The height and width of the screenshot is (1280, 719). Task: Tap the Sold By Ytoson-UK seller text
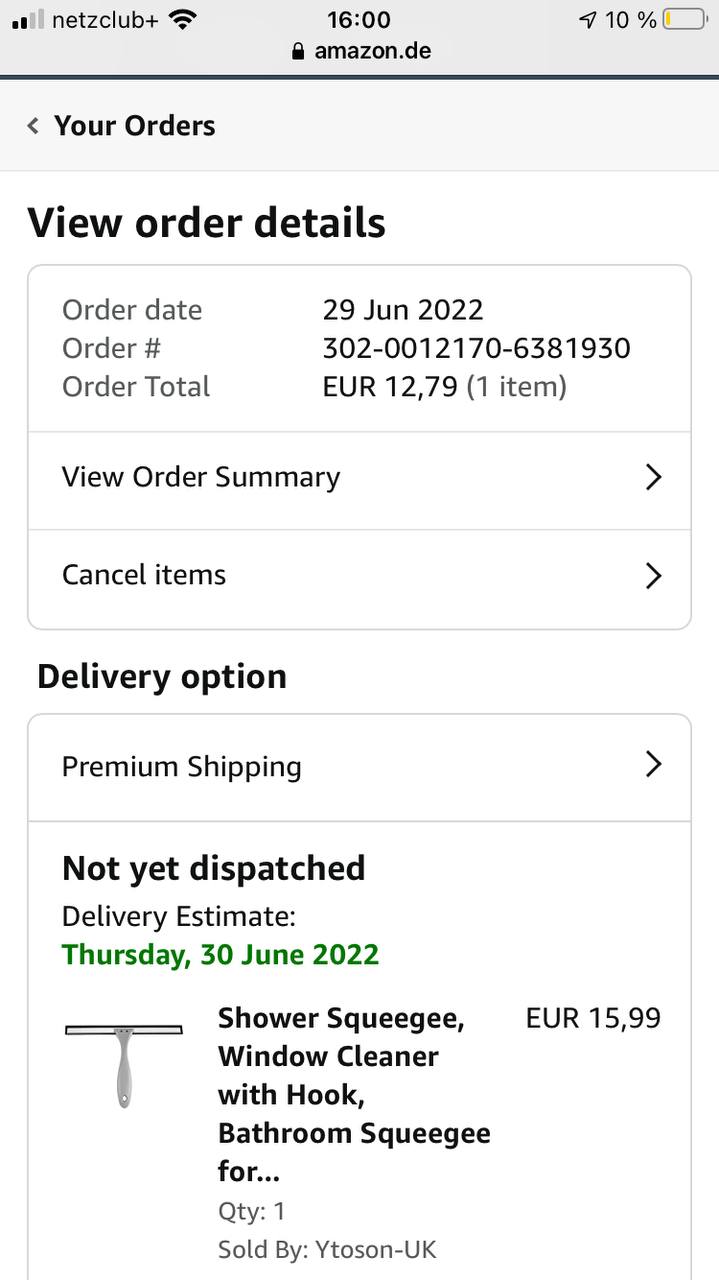point(327,1249)
